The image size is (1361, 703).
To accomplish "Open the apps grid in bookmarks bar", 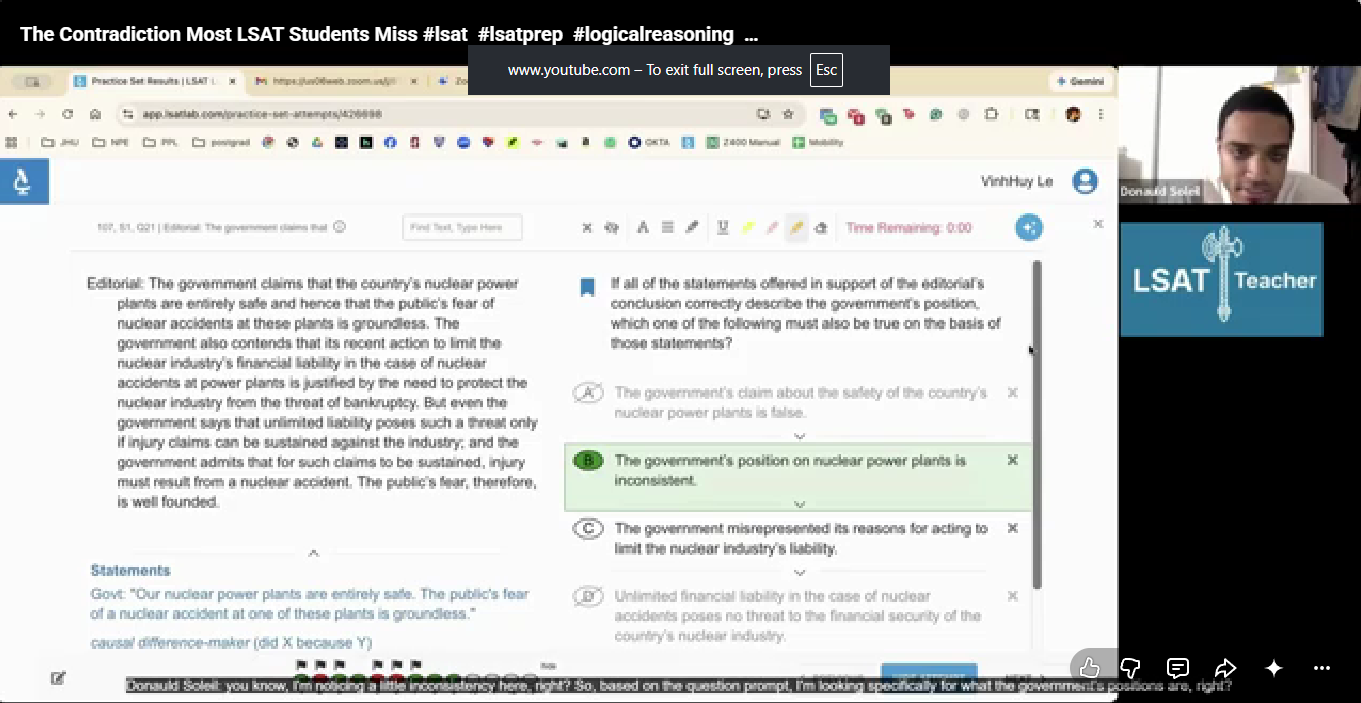I will coord(12,142).
